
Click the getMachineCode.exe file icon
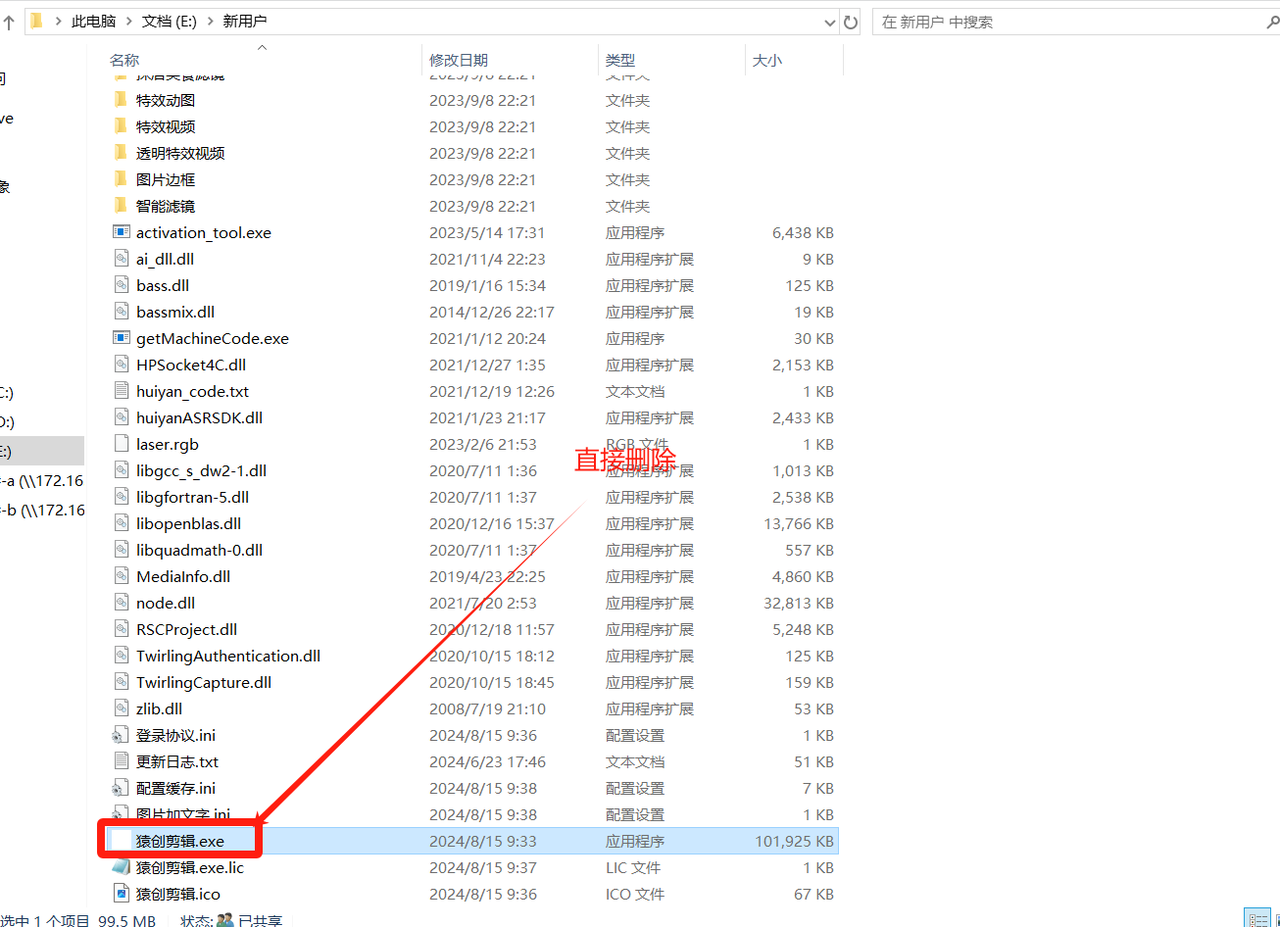(x=121, y=338)
